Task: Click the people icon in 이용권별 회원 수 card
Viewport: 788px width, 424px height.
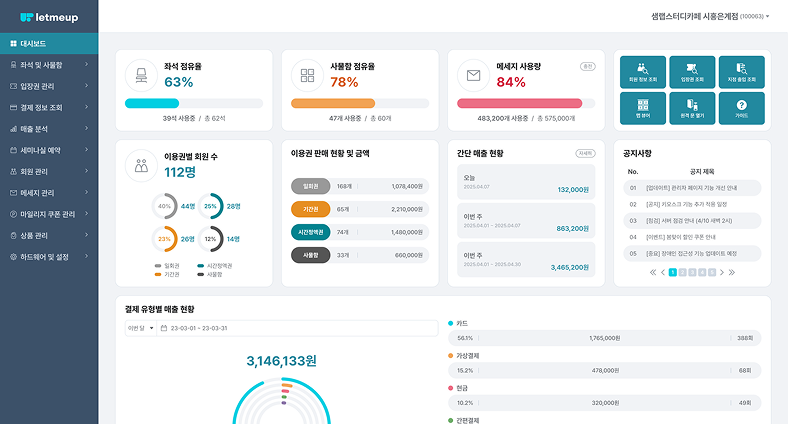Action: pyautogui.click(x=141, y=165)
